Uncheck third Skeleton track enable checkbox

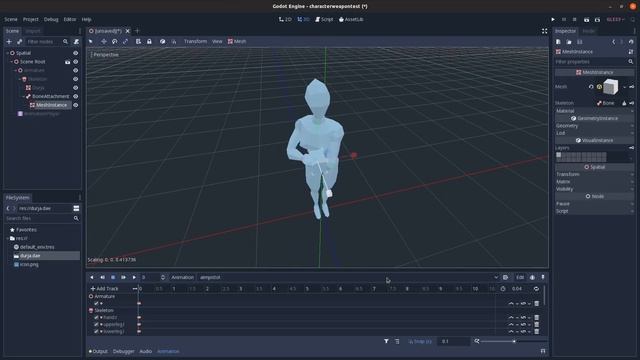(96, 331)
